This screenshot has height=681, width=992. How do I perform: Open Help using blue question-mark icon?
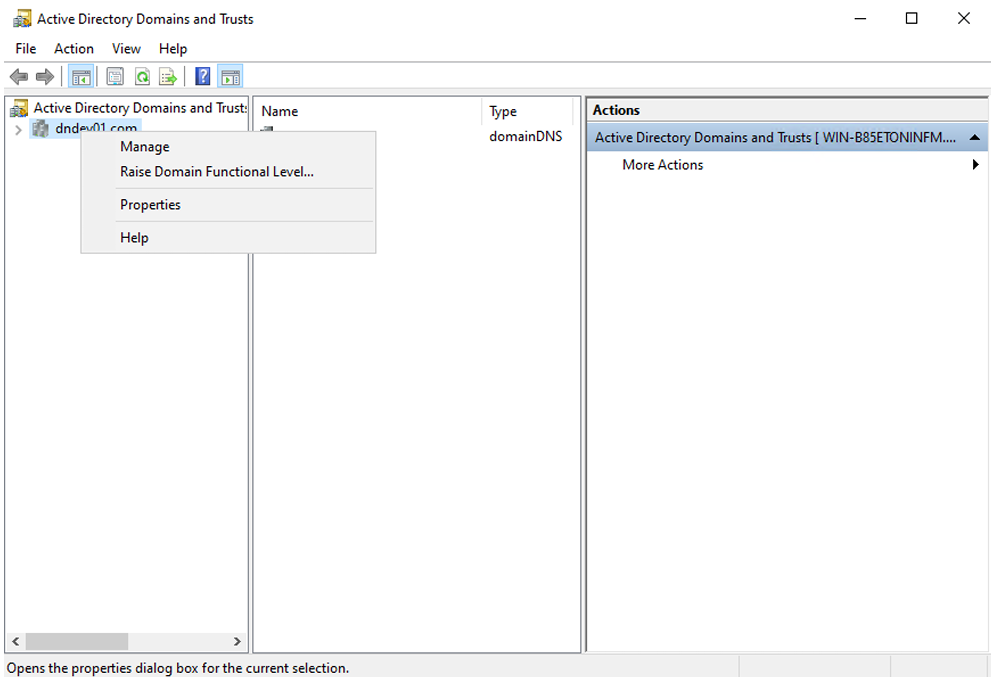point(202,77)
